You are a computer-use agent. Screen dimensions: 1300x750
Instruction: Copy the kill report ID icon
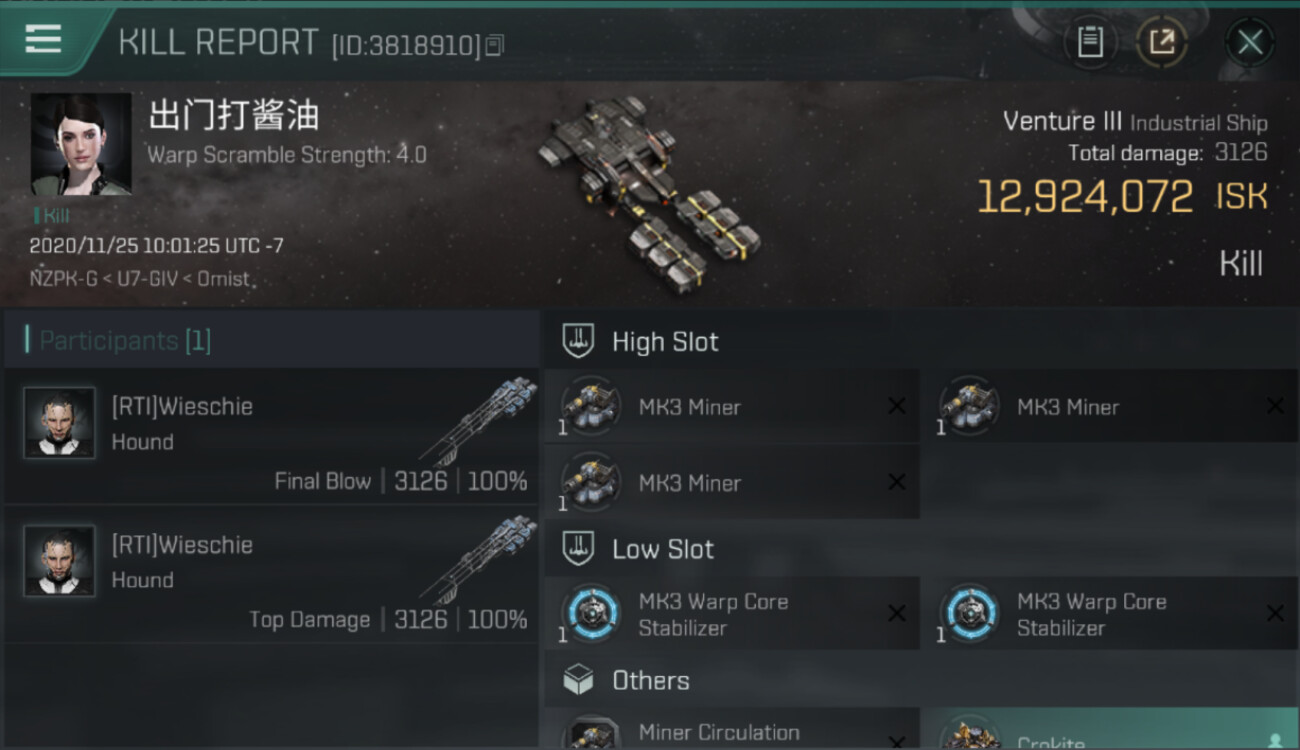pyautogui.click(x=495, y=45)
